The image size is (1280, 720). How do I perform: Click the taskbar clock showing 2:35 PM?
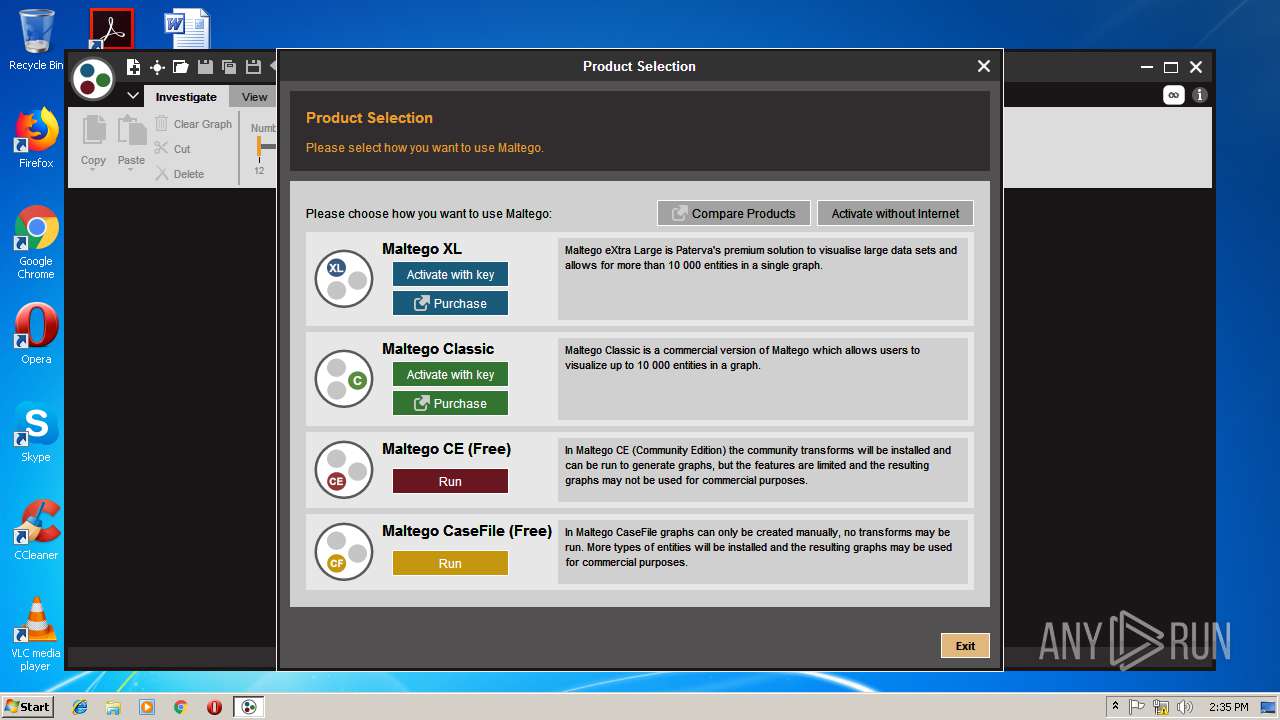coord(1228,707)
